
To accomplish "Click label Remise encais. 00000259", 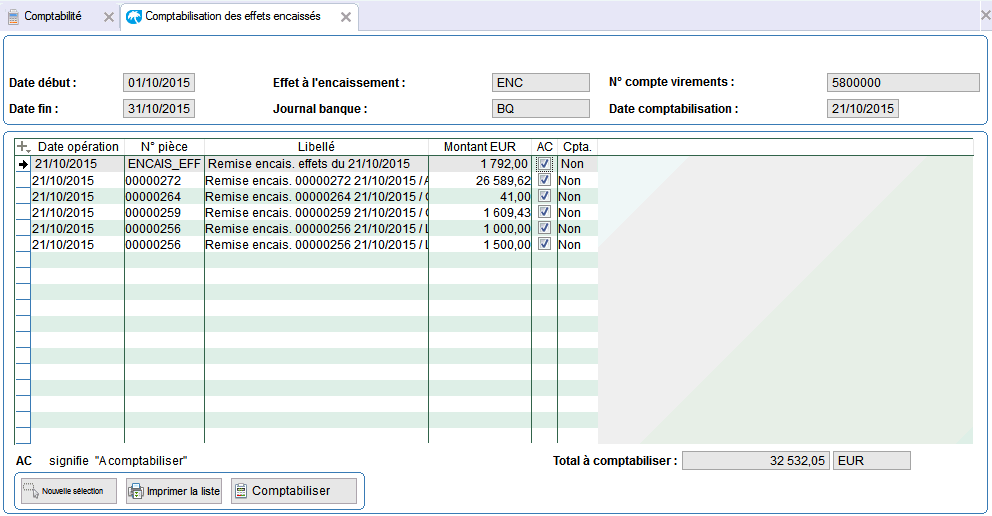I will click(316, 212).
